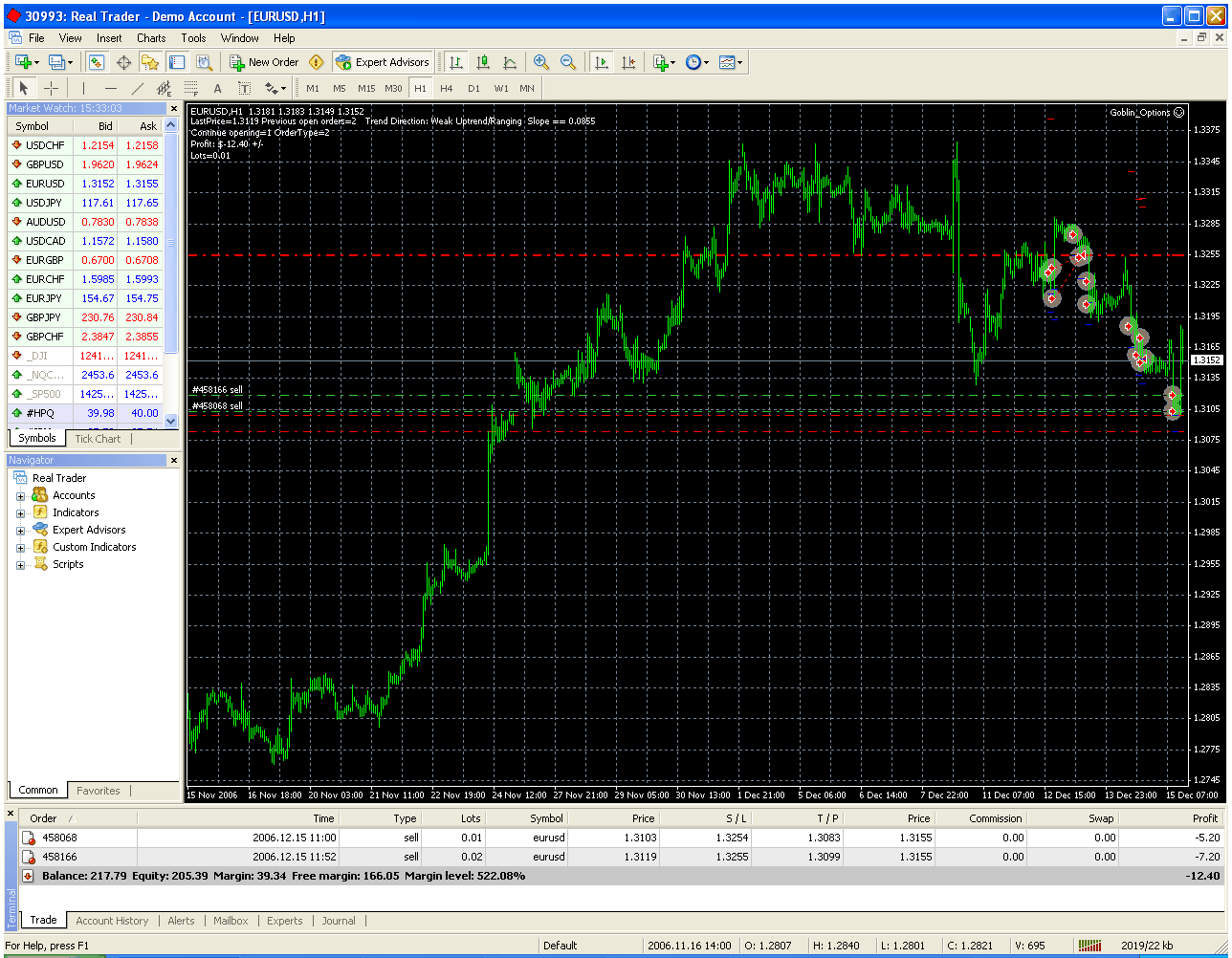
Task: Open the Indicators list dropdown
Action: click(664, 62)
